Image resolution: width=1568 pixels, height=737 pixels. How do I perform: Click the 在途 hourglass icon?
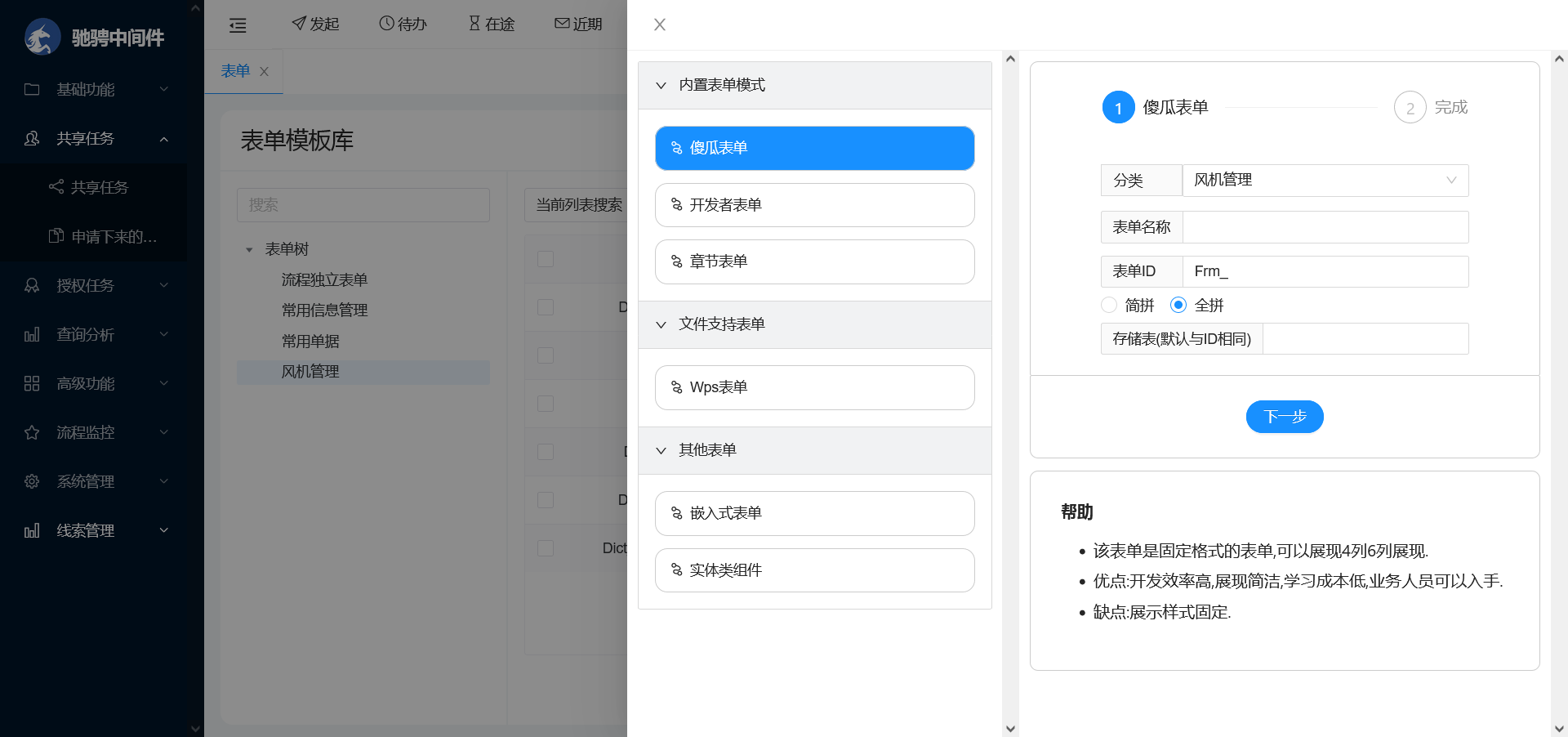[474, 23]
